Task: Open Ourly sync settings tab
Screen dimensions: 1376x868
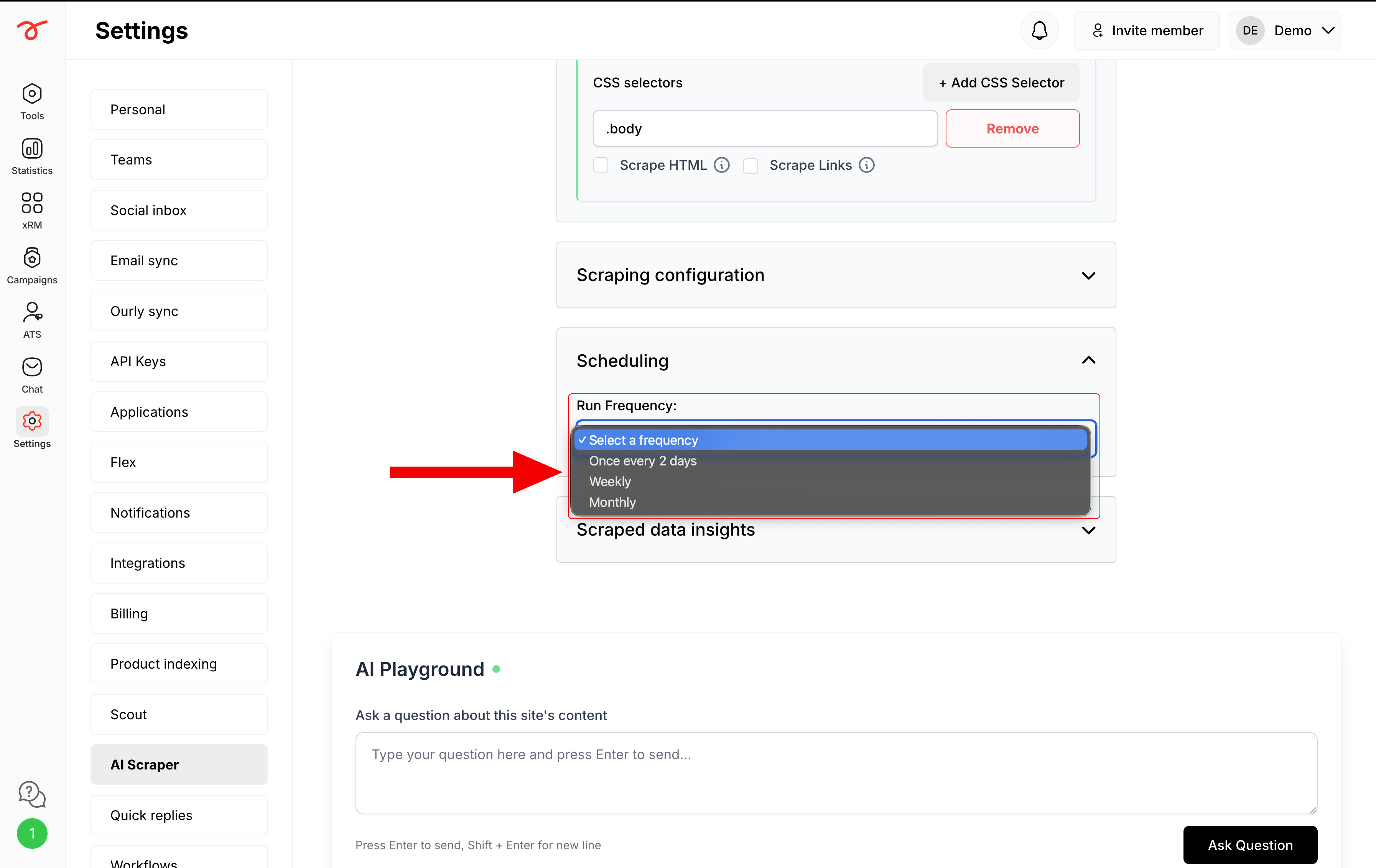Action: click(x=179, y=311)
